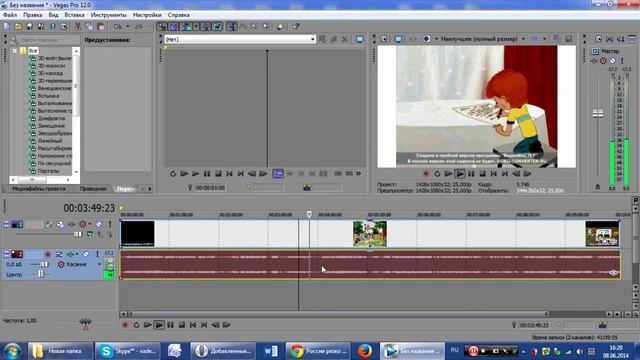This screenshot has height=360, width=640.
Task: Open a project with the folder icon
Action: tap(18, 27)
